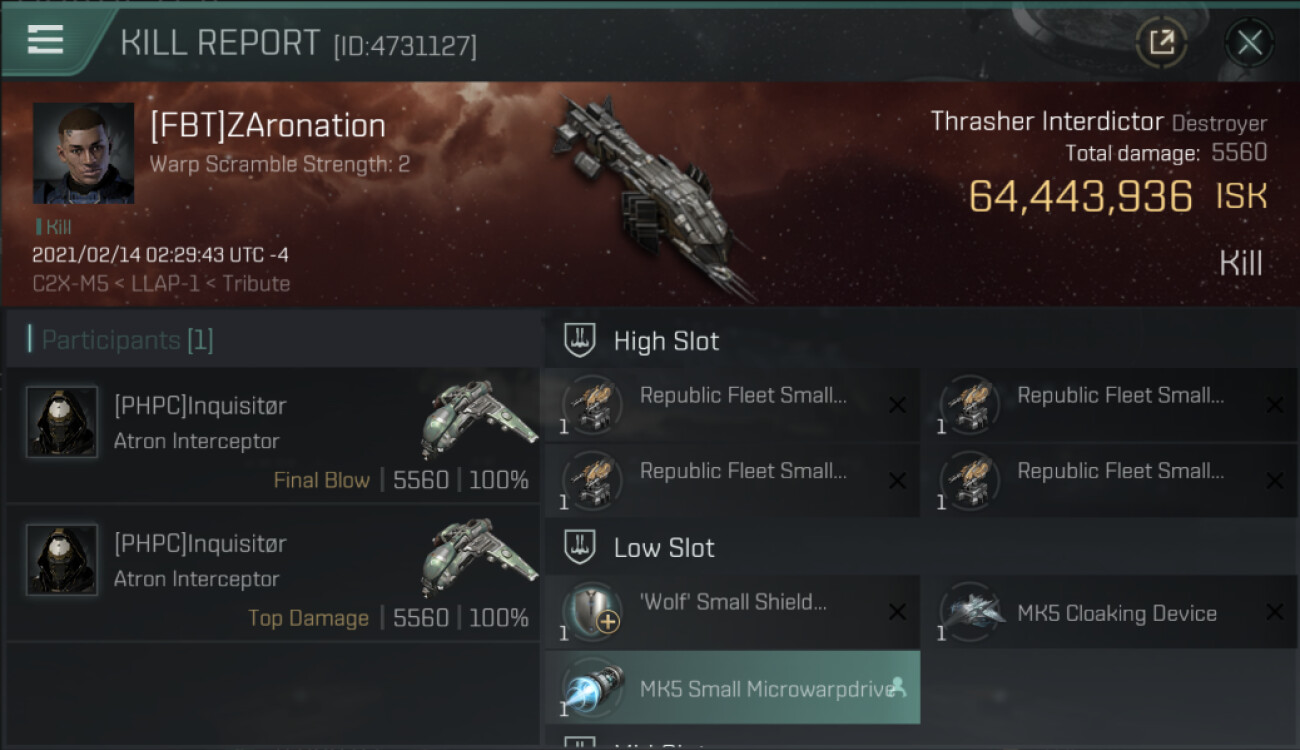The height and width of the screenshot is (750, 1300).
Task: Click the Final Blow Inquisitør portrait
Action: [x=62, y=423]
